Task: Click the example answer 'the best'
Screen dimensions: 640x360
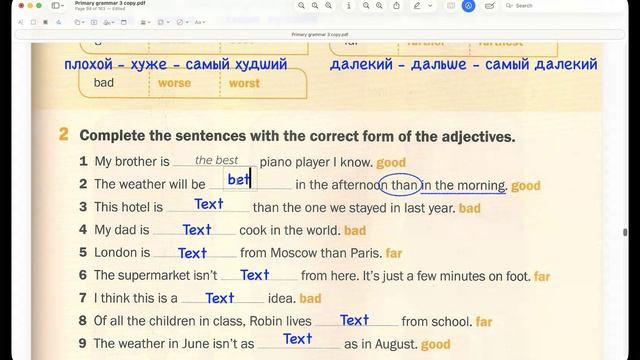Action: coord(216,160)
